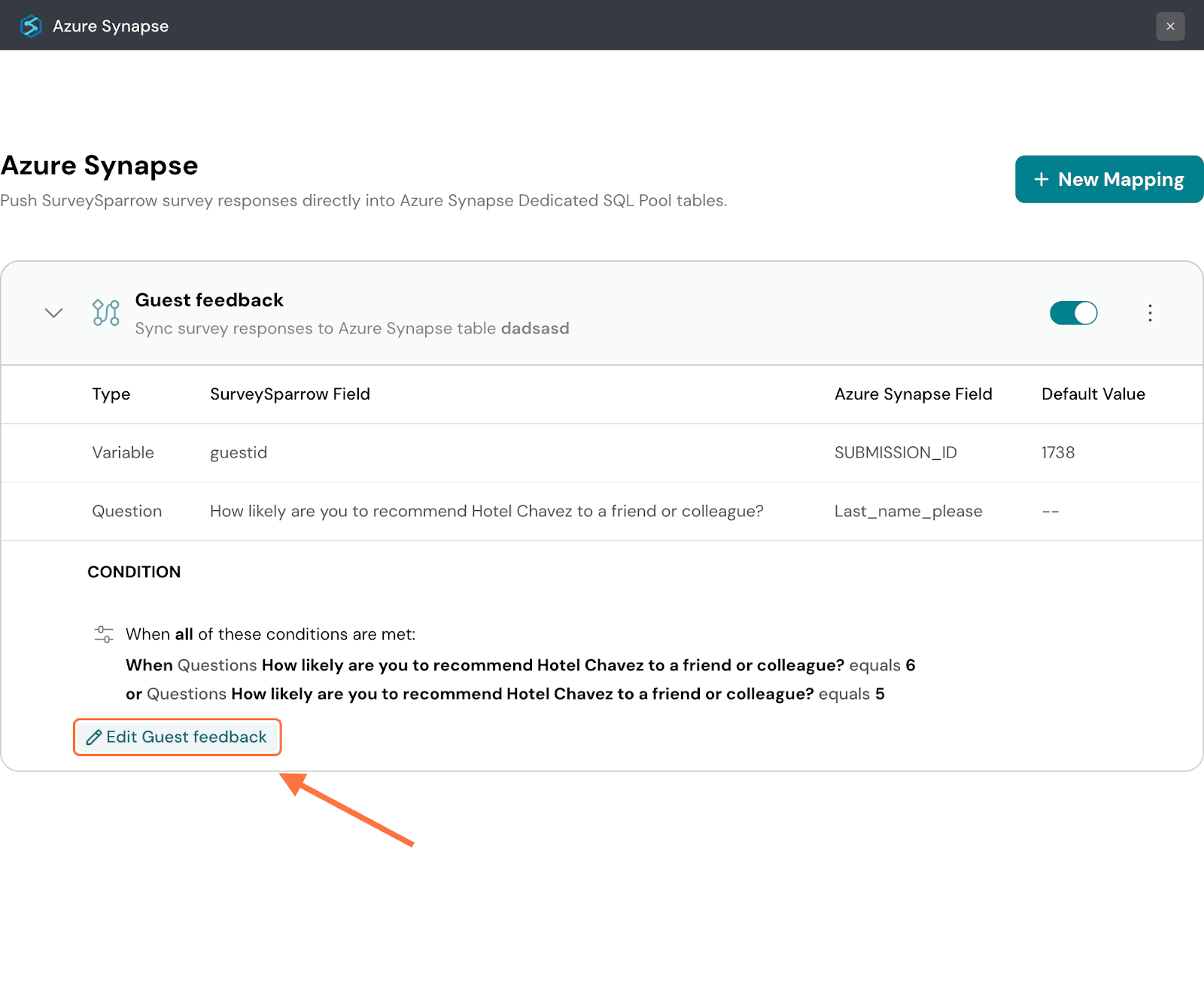Select the guestid variable field

(239, 453)
